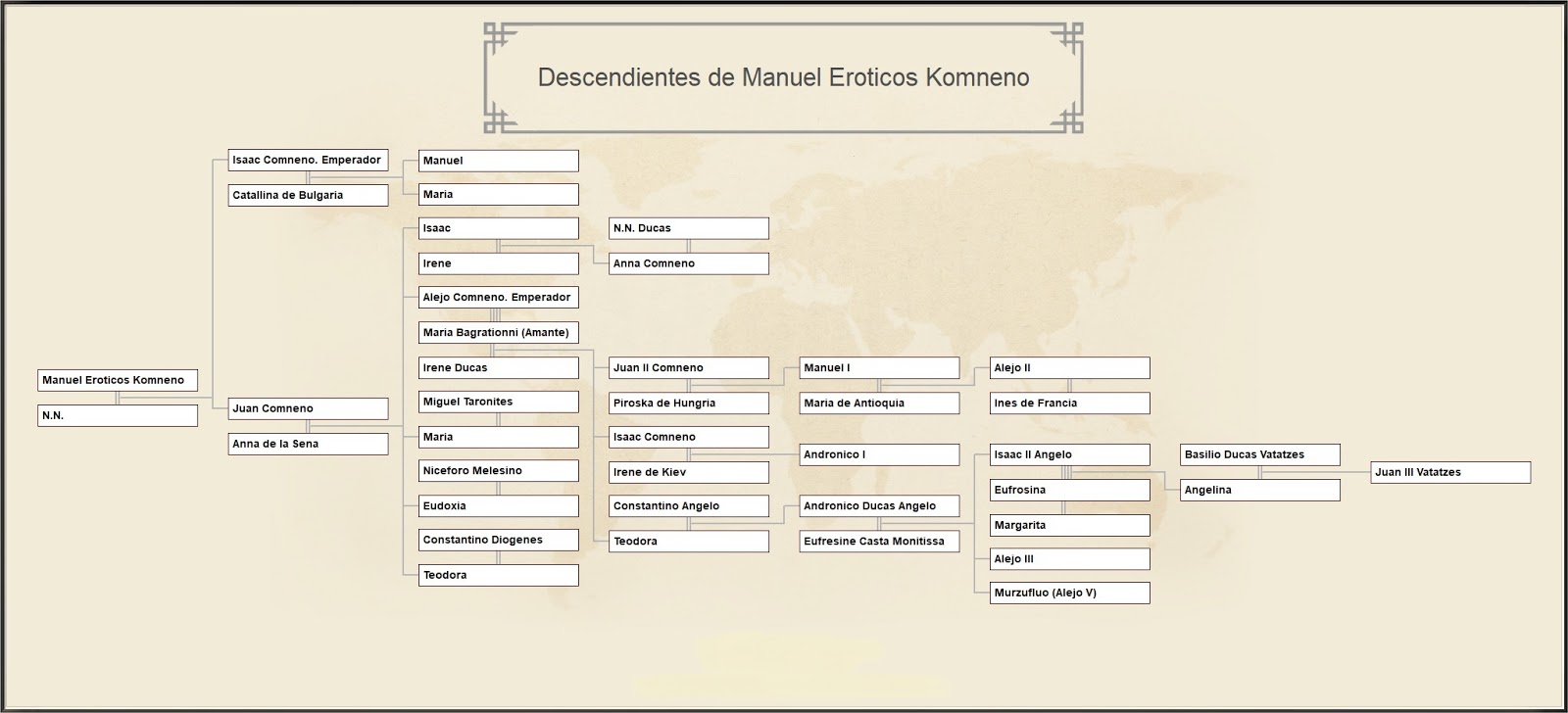Select Maria de Antioquia node
The height and width of the screenshot is (713, 1568).
879,403
